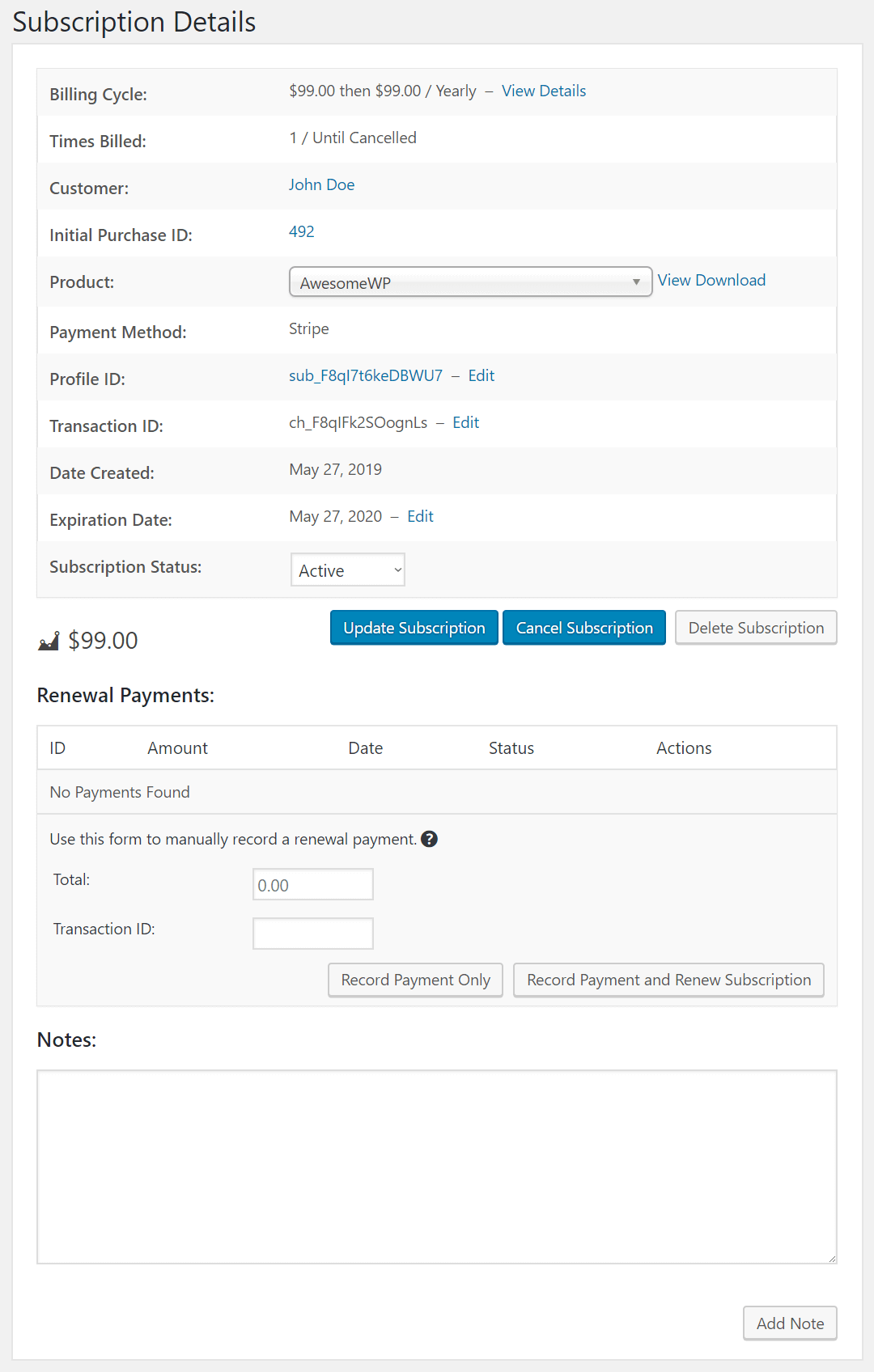Screen dimensions: 874x1372
Task: Edit the Transaction ID
Action: coord(465,423)
